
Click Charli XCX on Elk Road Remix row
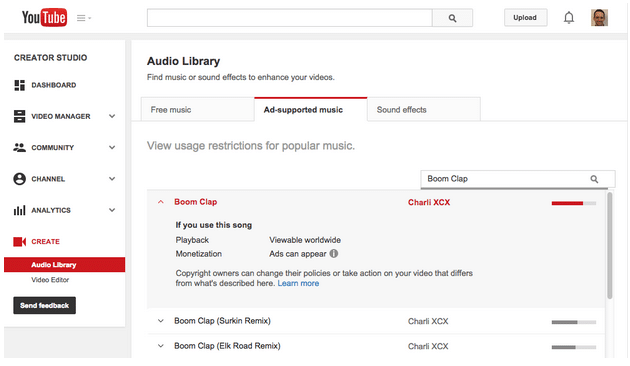[x=428, y=346]
